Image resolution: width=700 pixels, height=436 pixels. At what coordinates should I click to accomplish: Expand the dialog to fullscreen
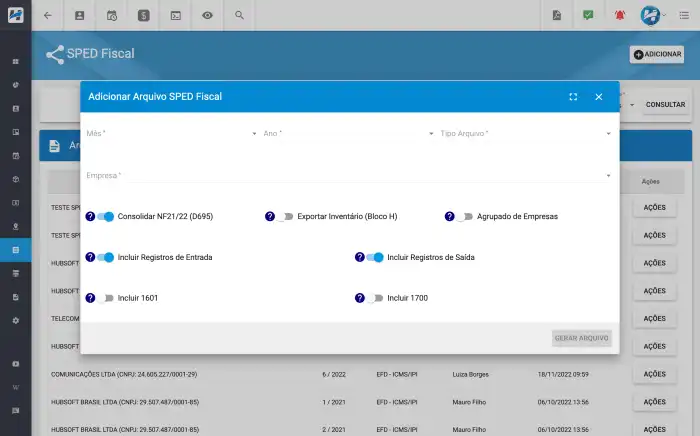573,97
